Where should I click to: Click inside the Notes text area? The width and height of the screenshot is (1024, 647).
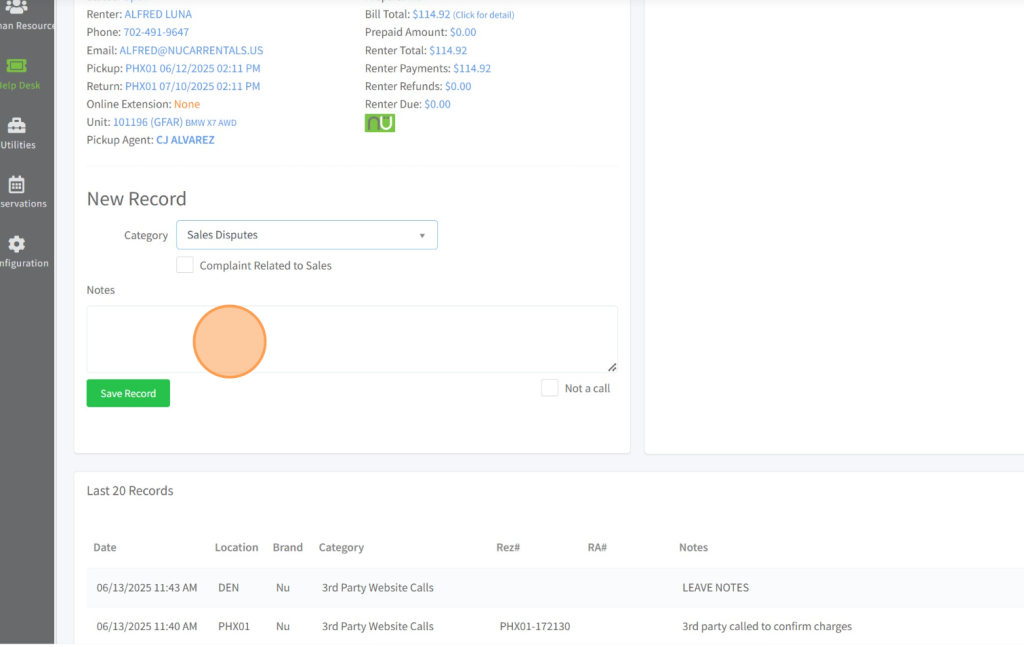click(351, 339)
